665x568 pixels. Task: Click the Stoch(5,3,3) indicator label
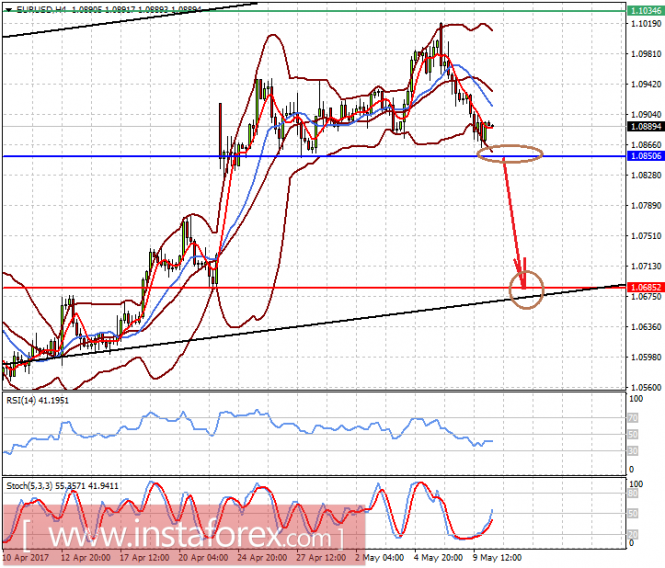click(x=62, y=486)
